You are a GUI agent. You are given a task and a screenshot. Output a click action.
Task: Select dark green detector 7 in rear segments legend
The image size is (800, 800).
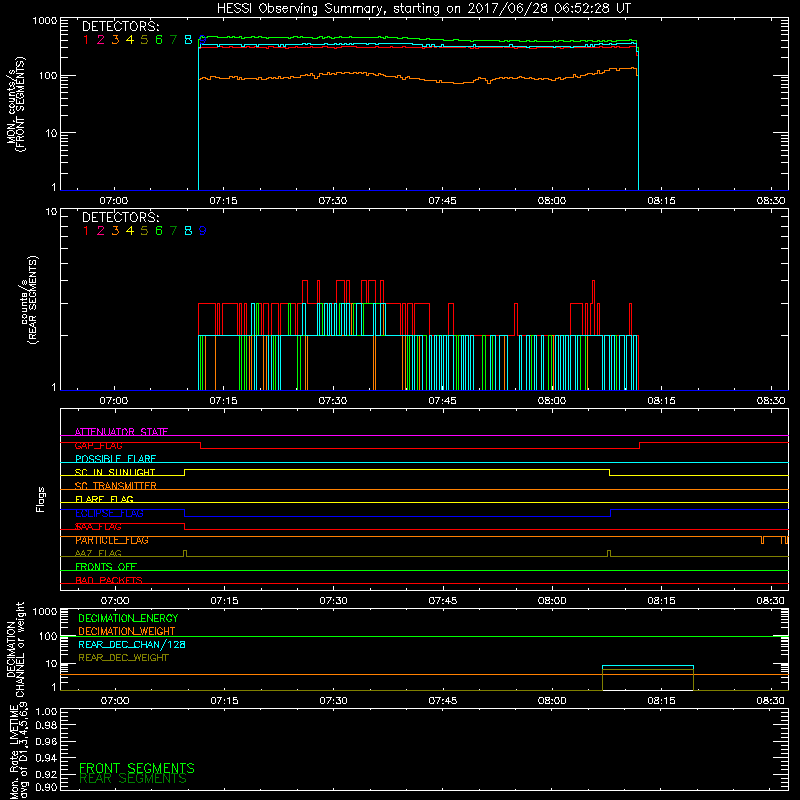[173, 231]
